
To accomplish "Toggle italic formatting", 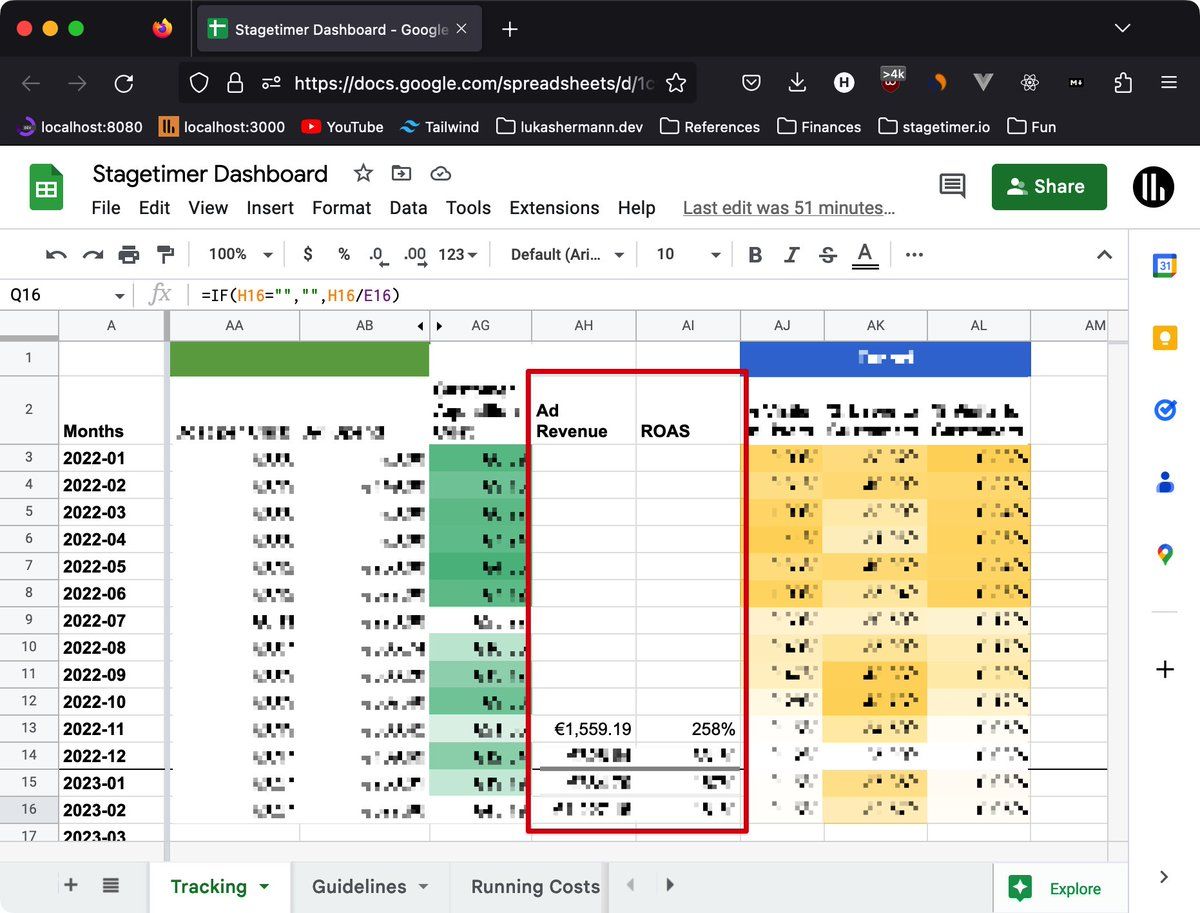I will click(x=791, y=255).
